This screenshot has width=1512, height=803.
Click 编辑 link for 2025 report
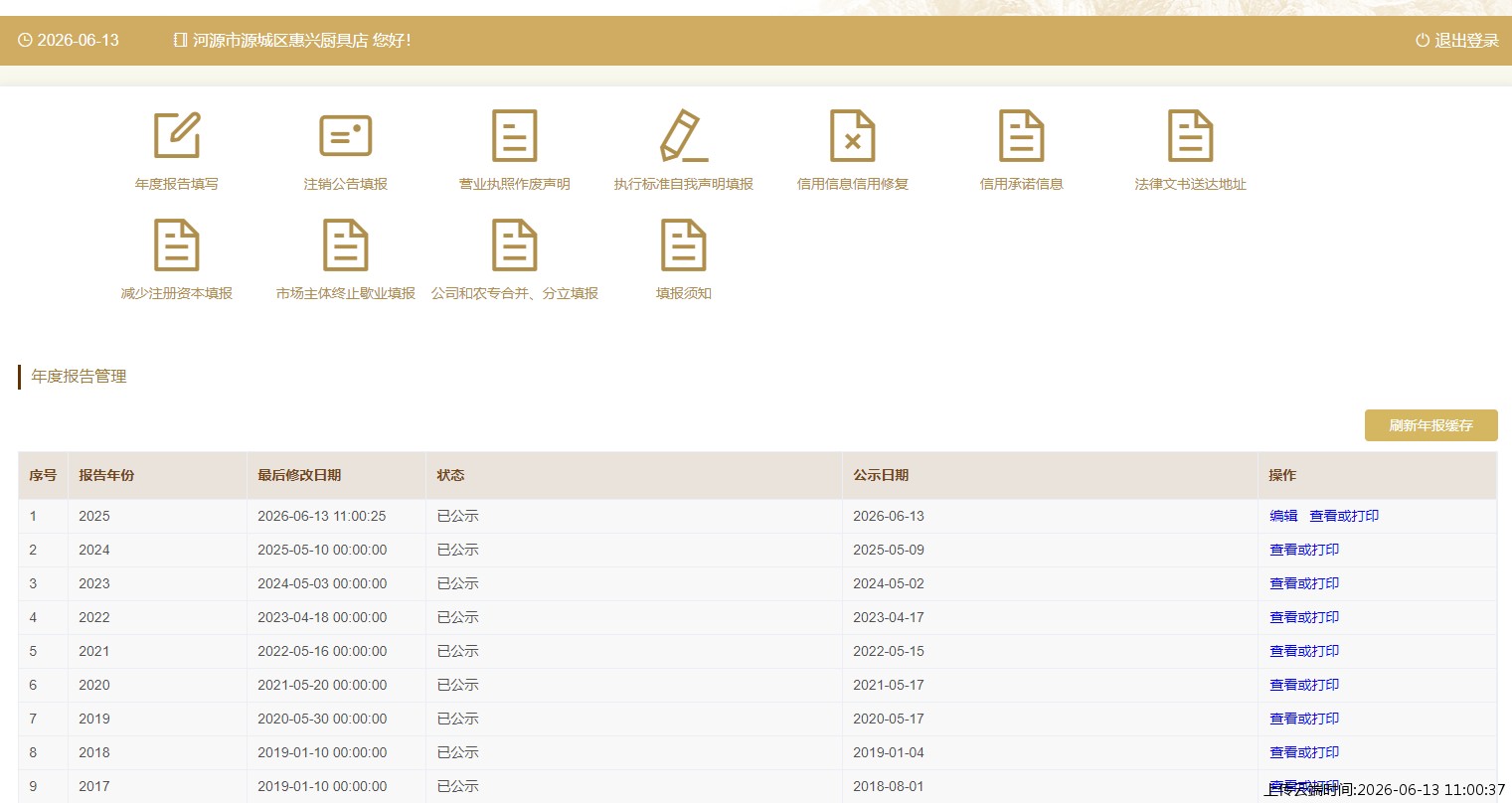1283,516
